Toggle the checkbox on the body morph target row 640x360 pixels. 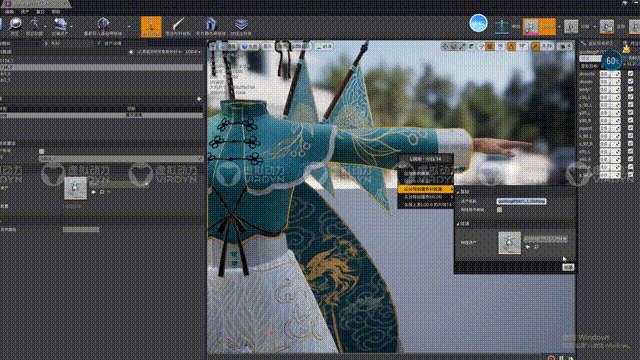coord(630,89)
